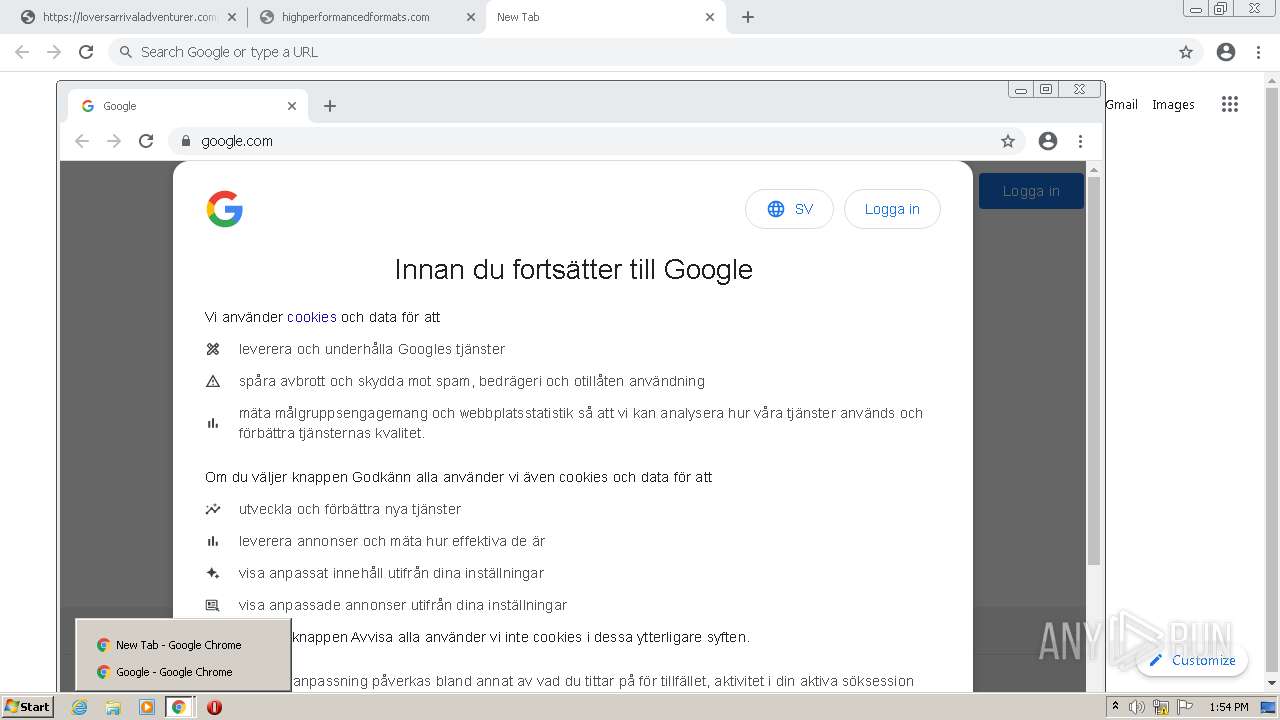Open the network tray icon

[1161, 707]
